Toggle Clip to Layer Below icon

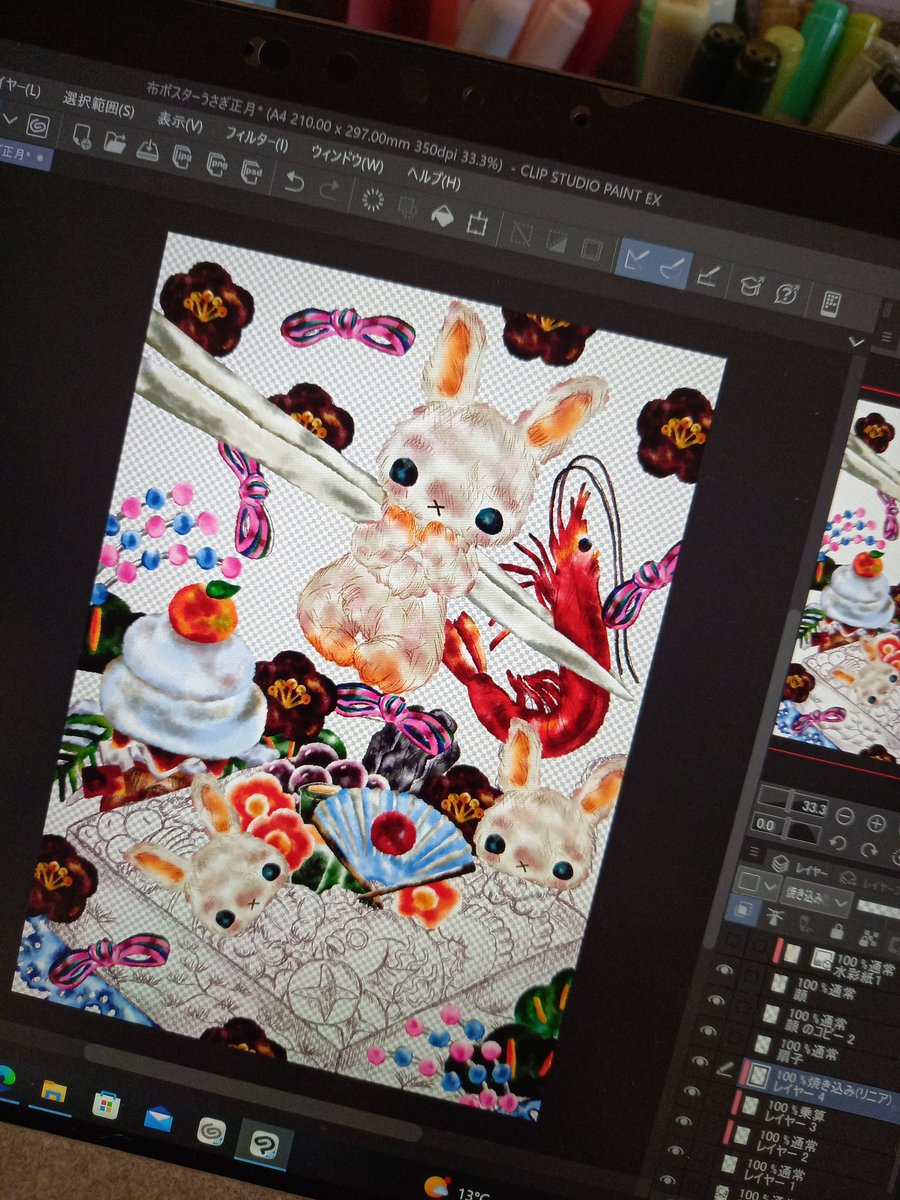745,911
